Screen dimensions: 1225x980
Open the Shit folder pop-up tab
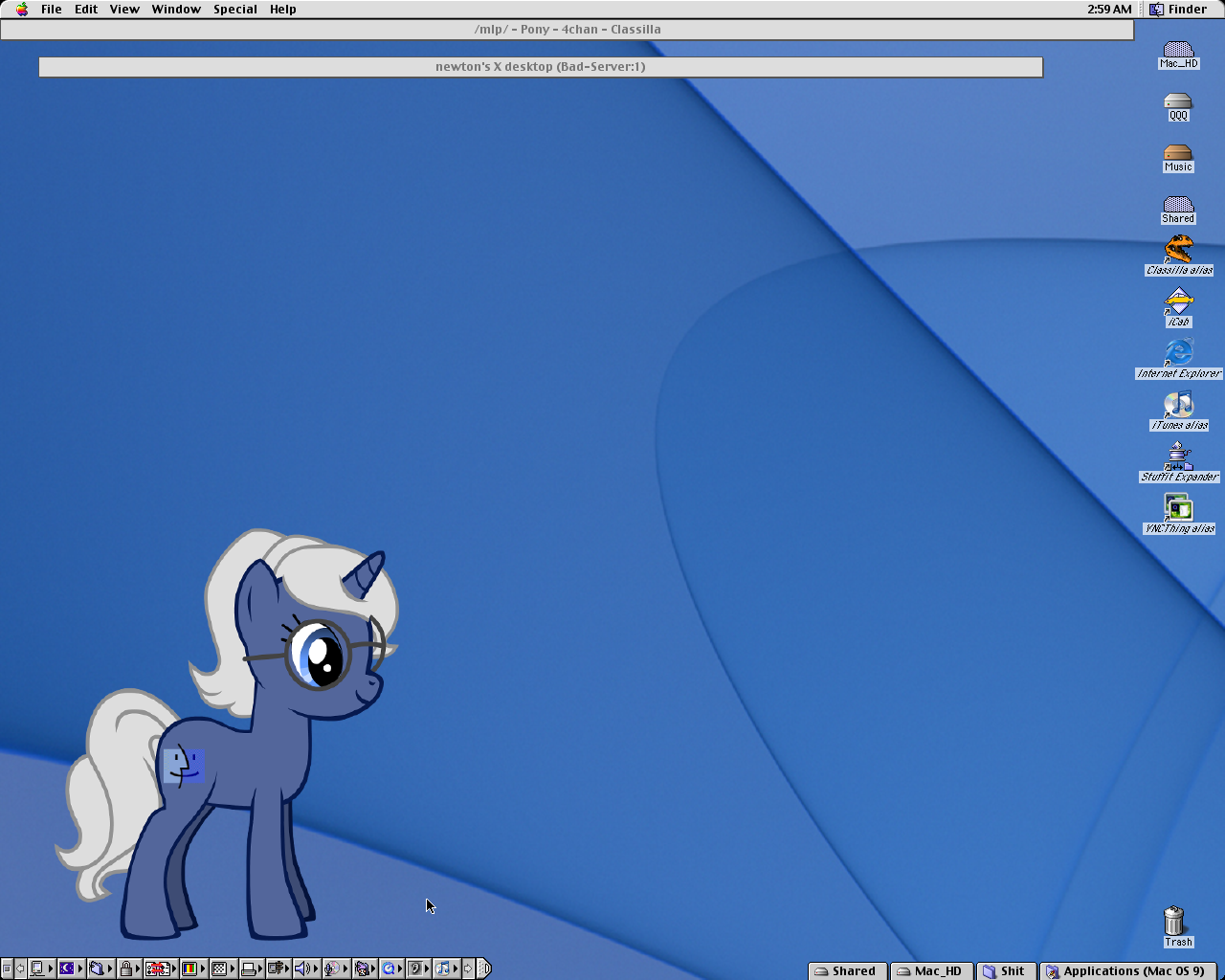[x=1006, y=971]
